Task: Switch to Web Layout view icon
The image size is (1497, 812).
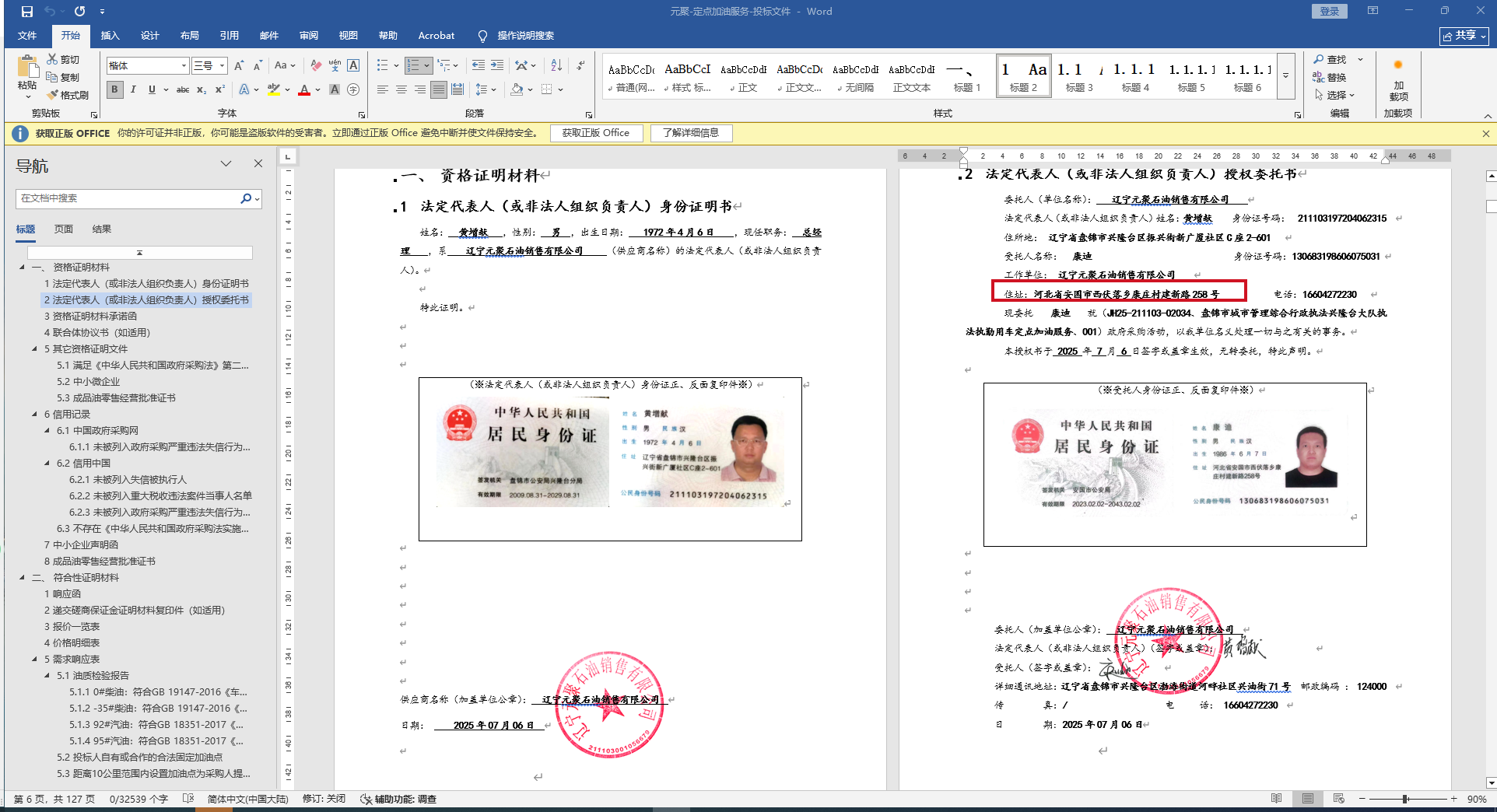Action: pyautogui.click(x=1338, y=799)
